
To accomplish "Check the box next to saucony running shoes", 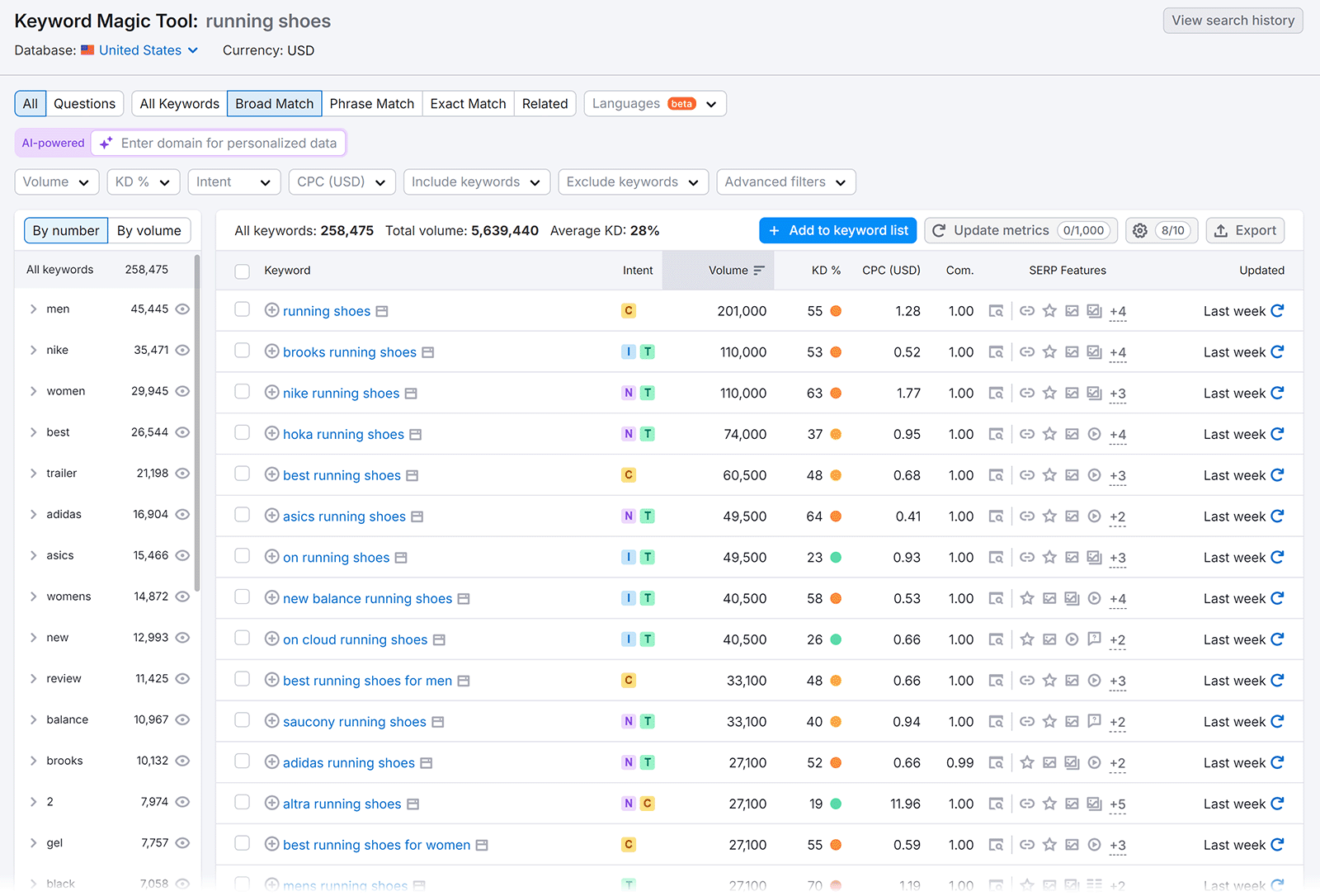I will tap(242, 720).
